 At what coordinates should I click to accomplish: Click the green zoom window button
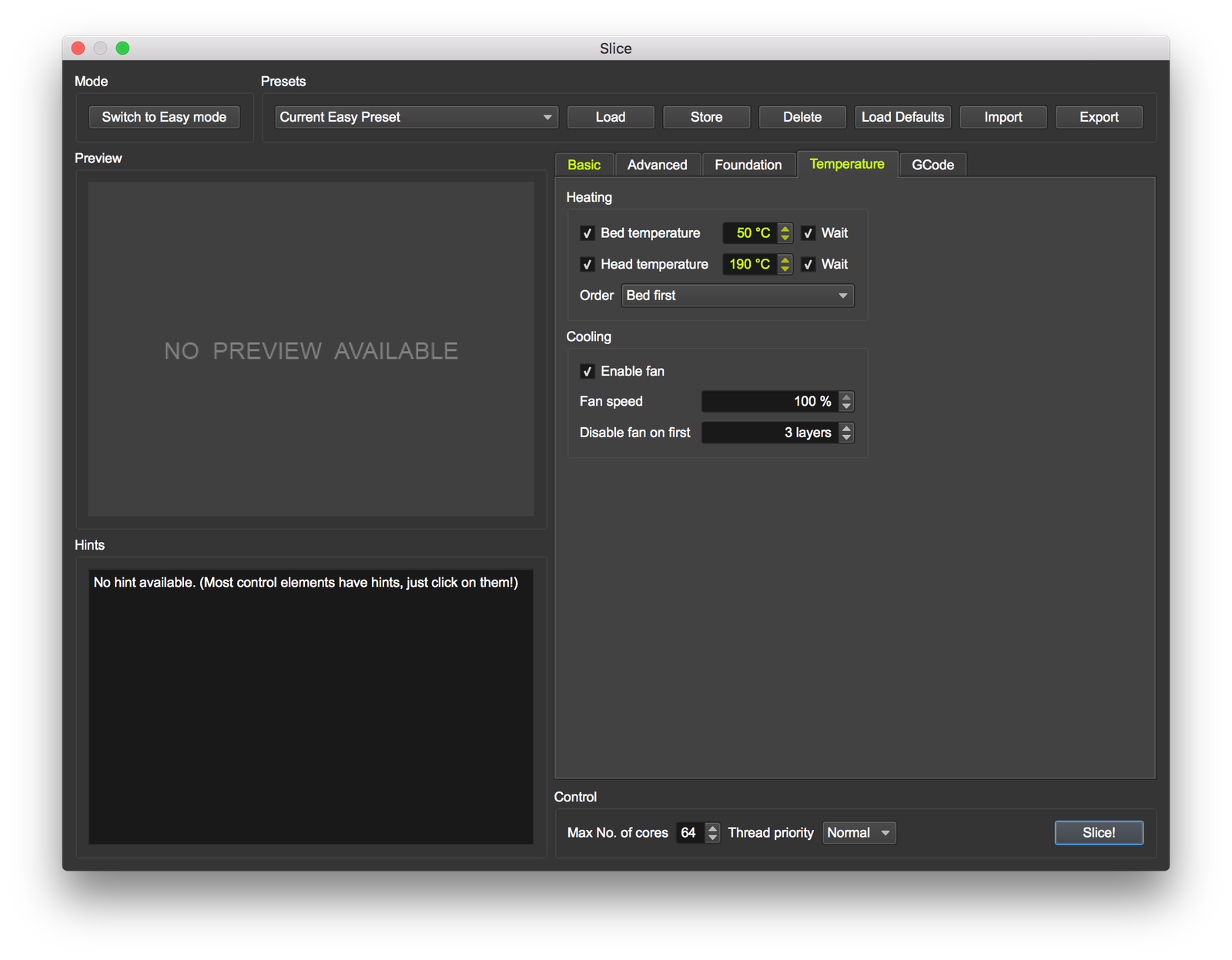pos(123,49)
